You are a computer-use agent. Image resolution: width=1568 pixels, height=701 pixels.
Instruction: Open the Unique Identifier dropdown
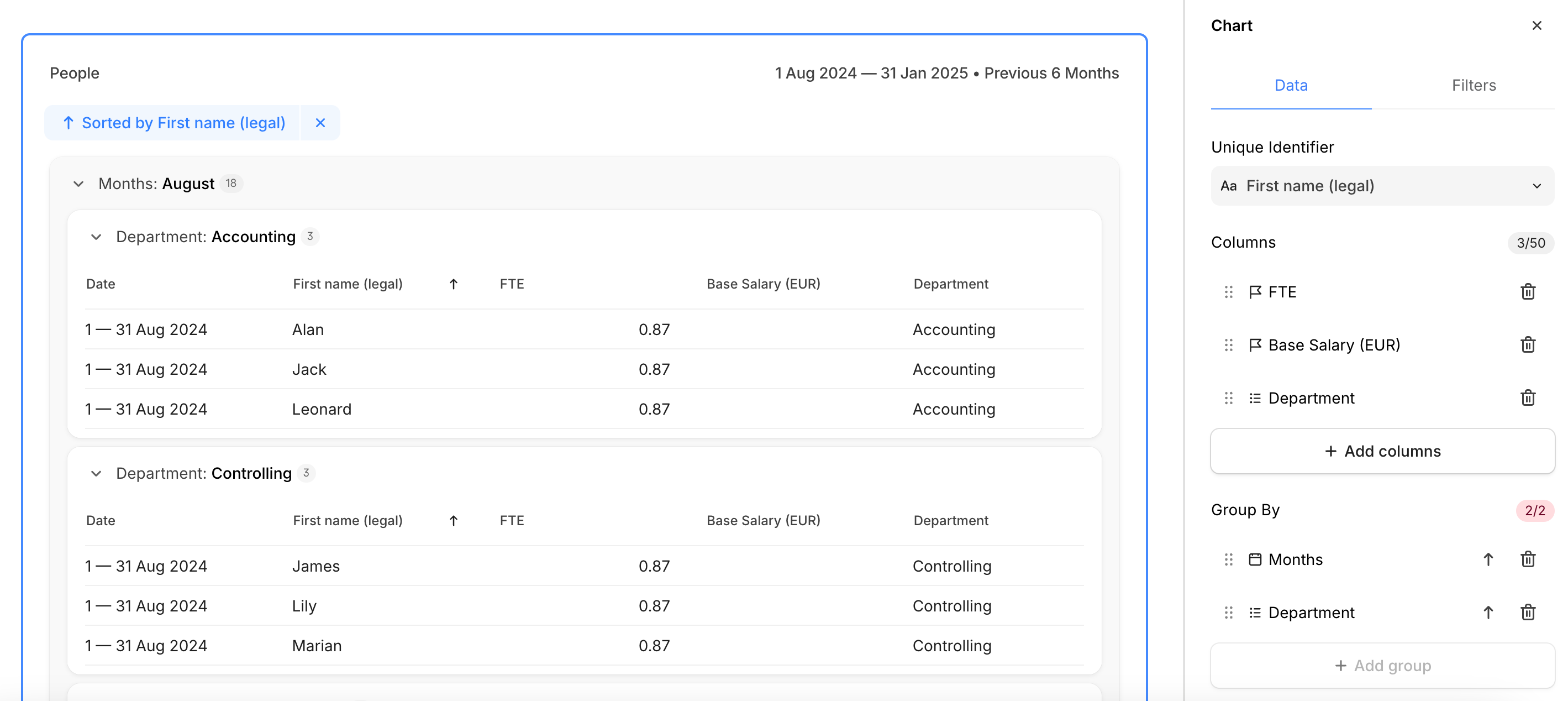pos(1382,186)
